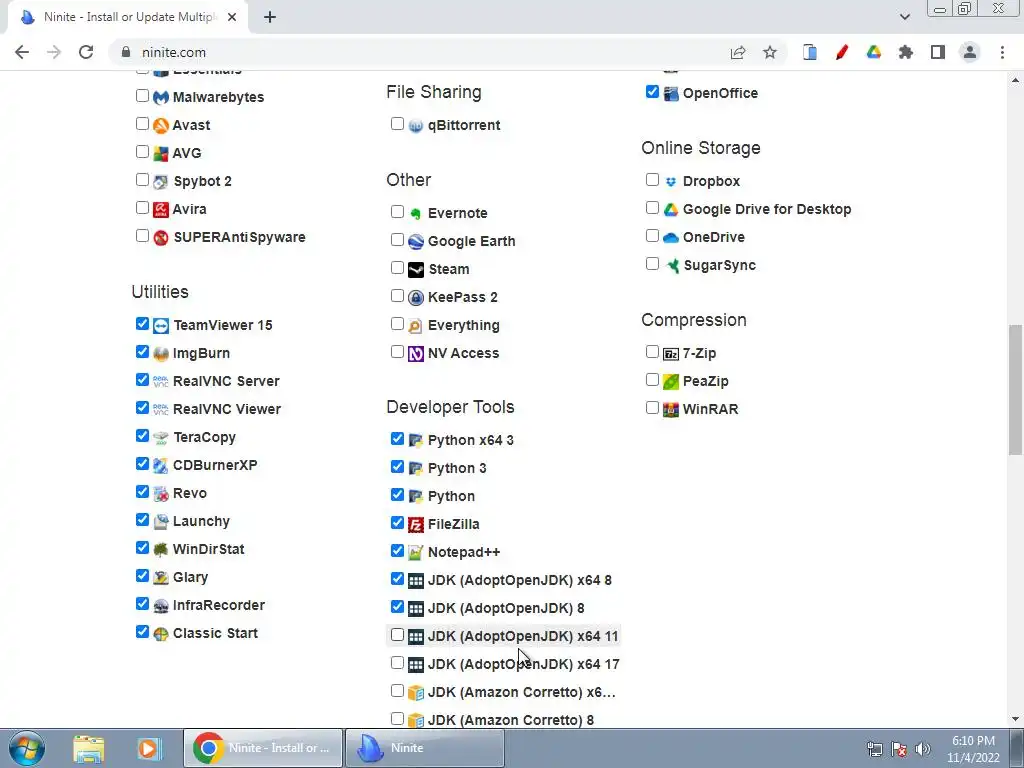Uncheck the Python x64 3 checkbox
The width and height of the screenshot is (1024, 768).
pyautogui.click(x=397, y=439)
